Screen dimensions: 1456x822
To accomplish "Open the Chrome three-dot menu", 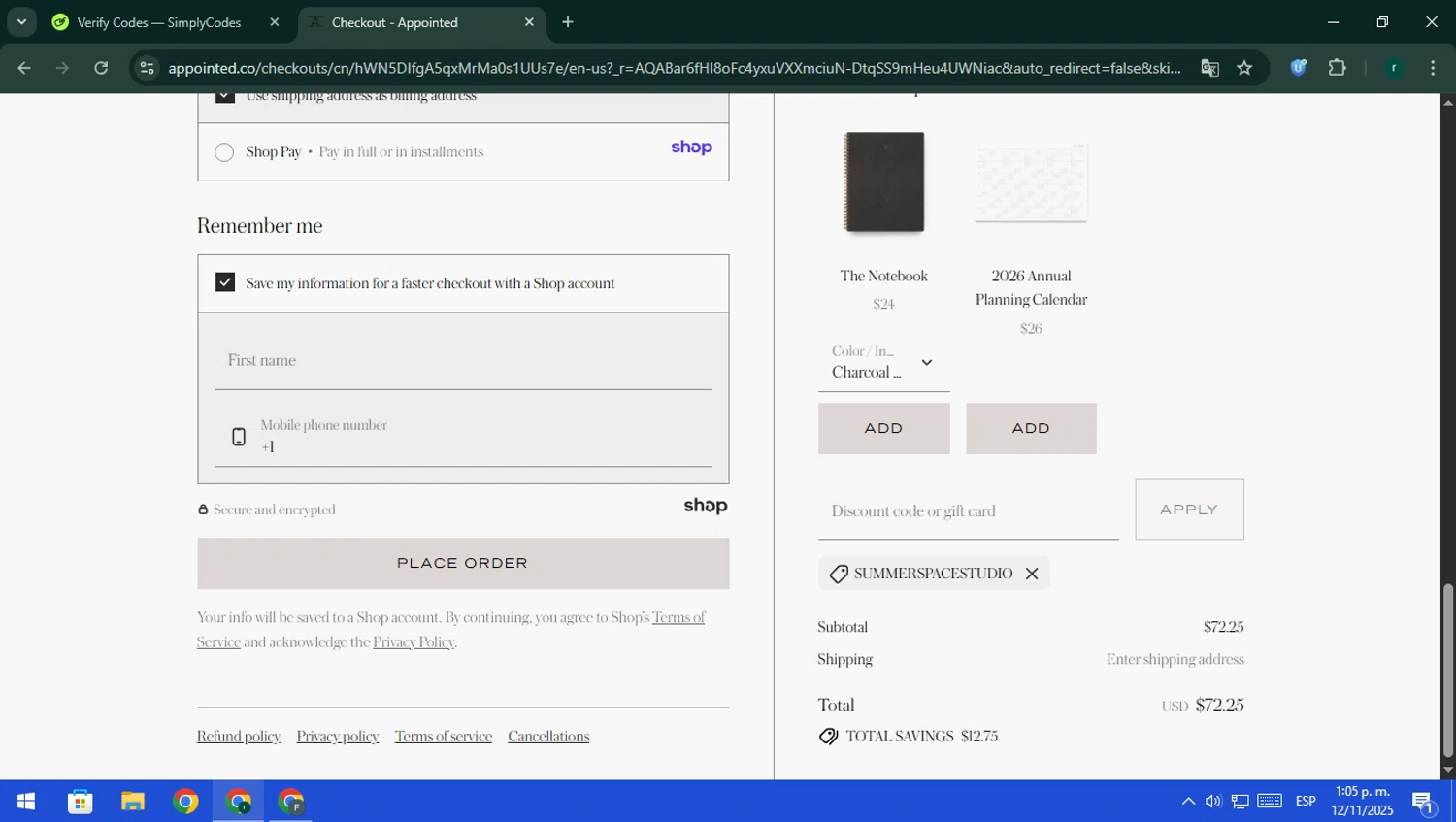I will [x=1433, y=68].
